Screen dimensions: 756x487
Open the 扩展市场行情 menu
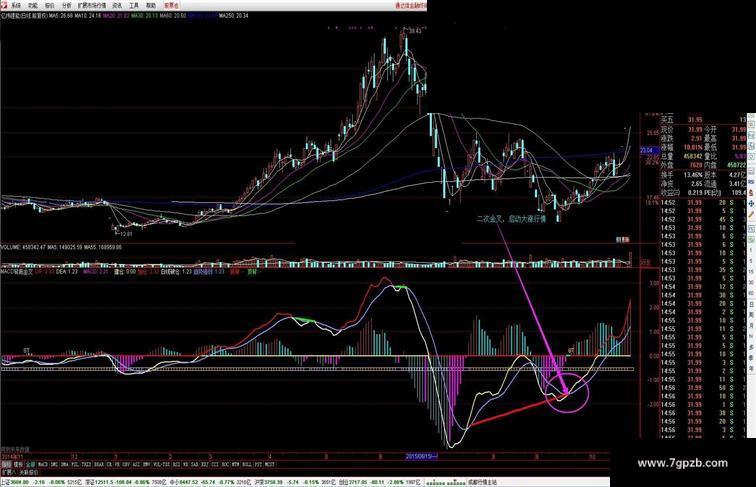click(x=92, y=5)
